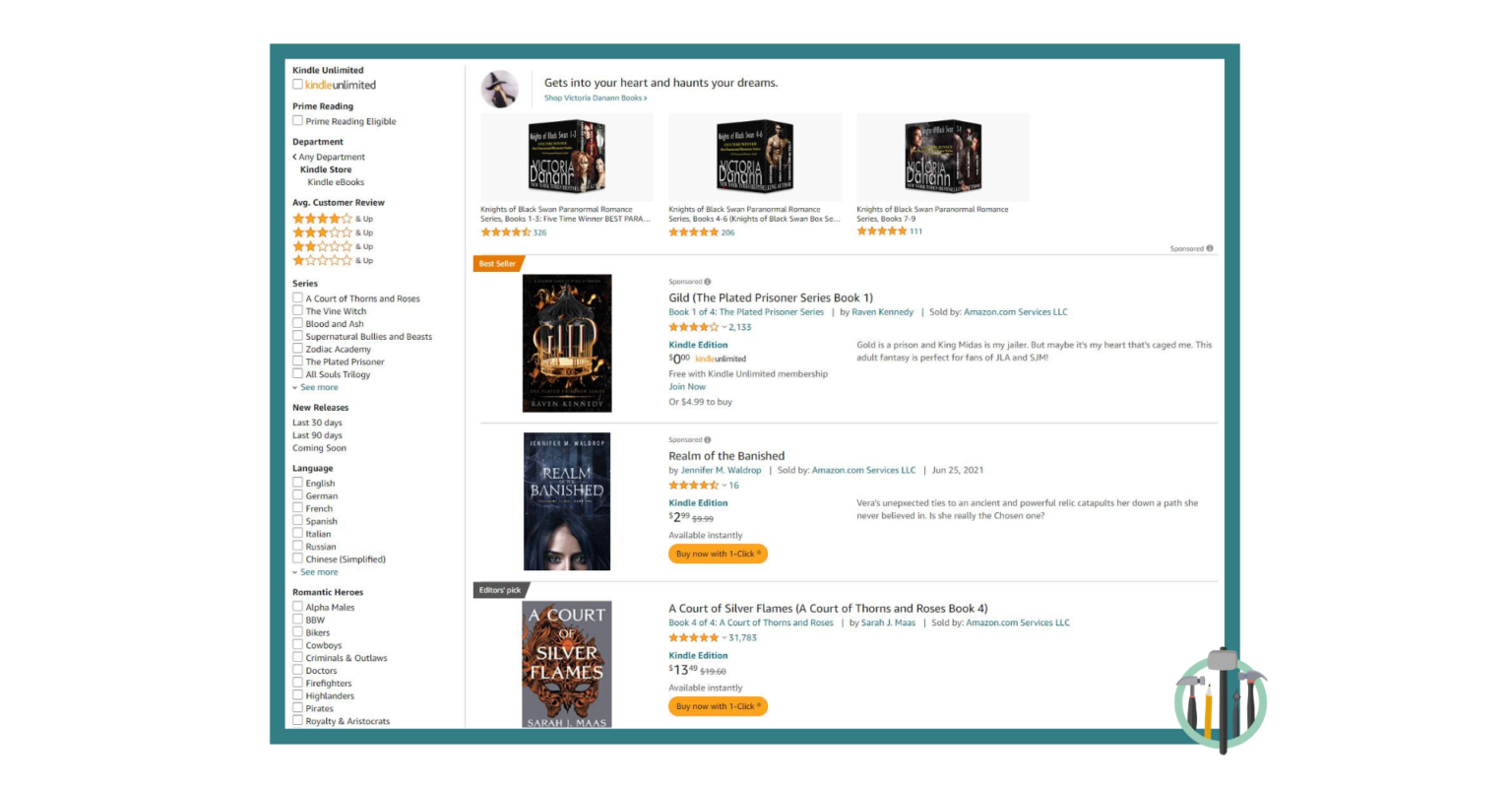Check the Zodiac Academy series filter
1512x788 pixels.
298,349
